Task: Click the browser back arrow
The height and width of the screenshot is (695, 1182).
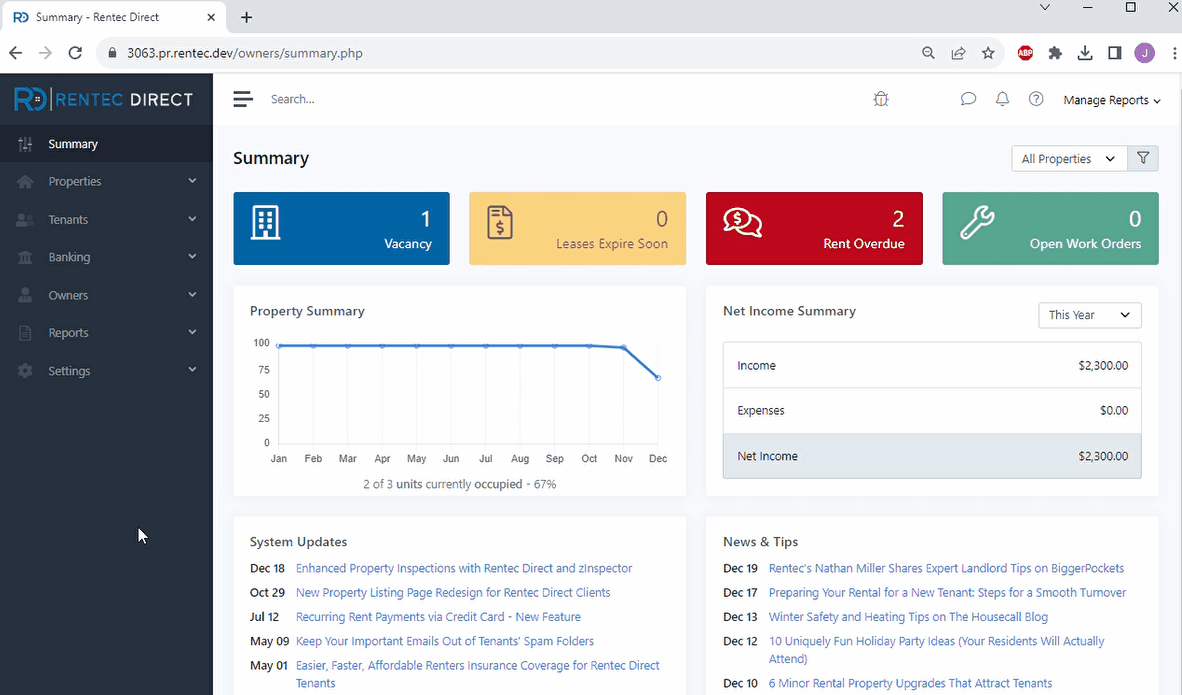Action: 15,53
